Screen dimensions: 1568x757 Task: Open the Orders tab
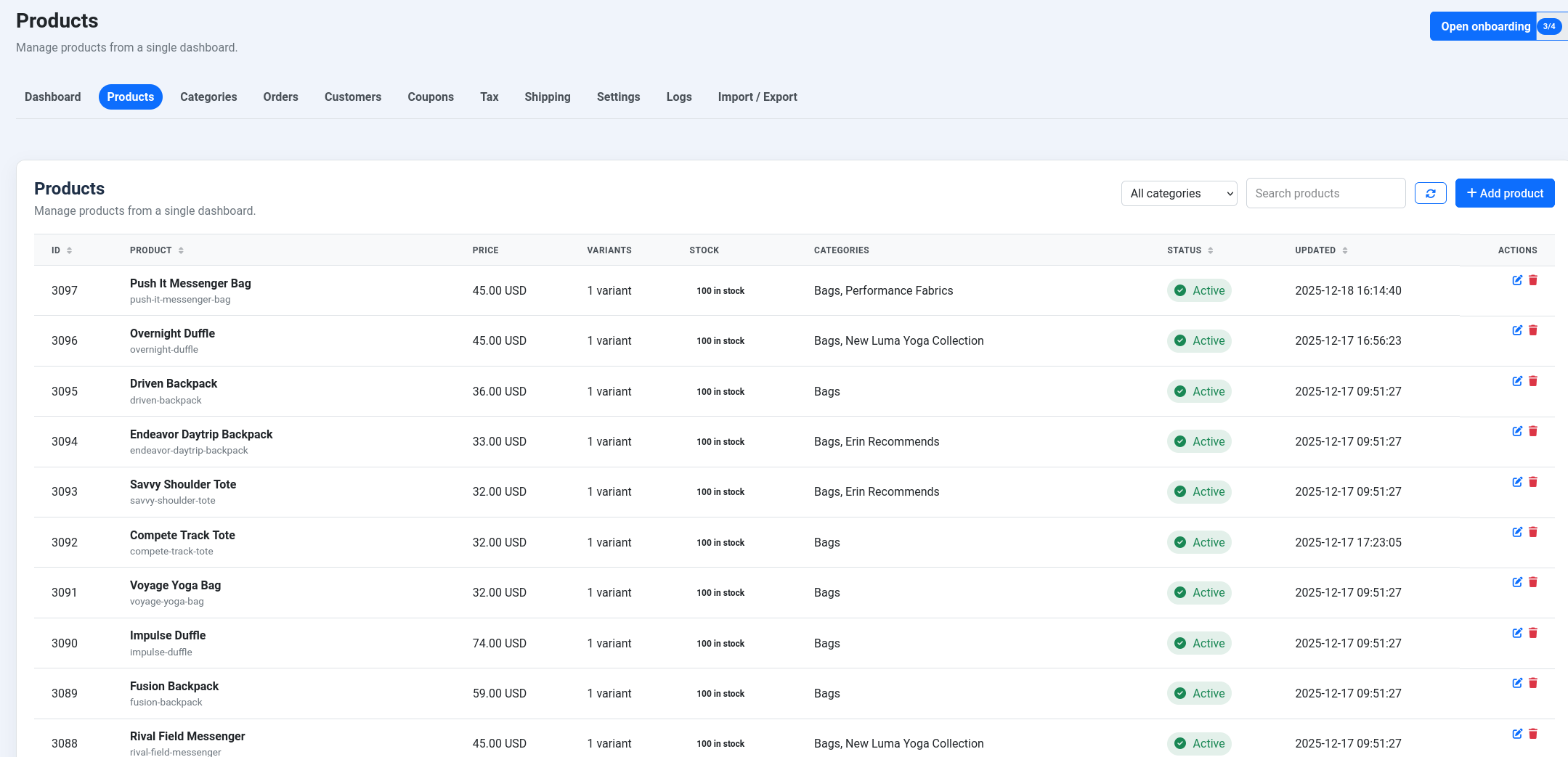[x=280, y=97]
